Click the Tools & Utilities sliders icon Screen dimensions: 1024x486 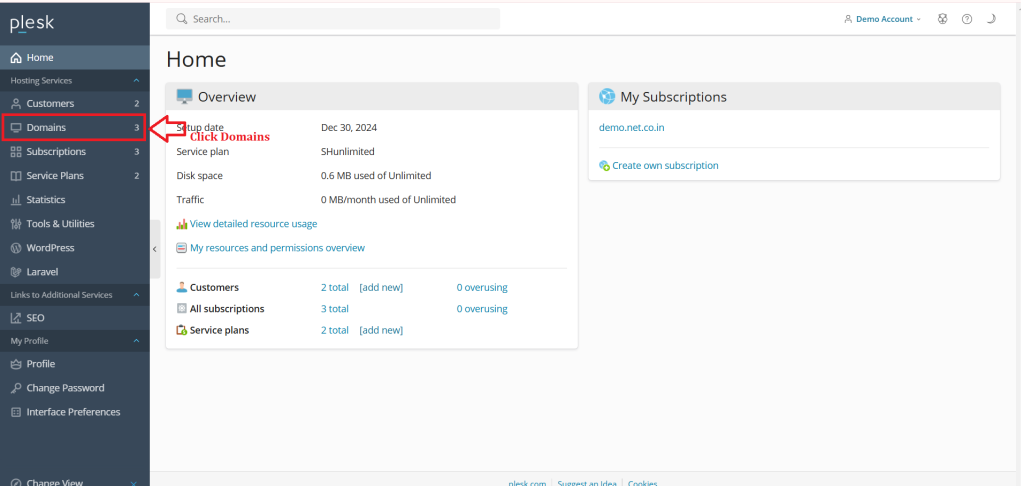[16, 224]
